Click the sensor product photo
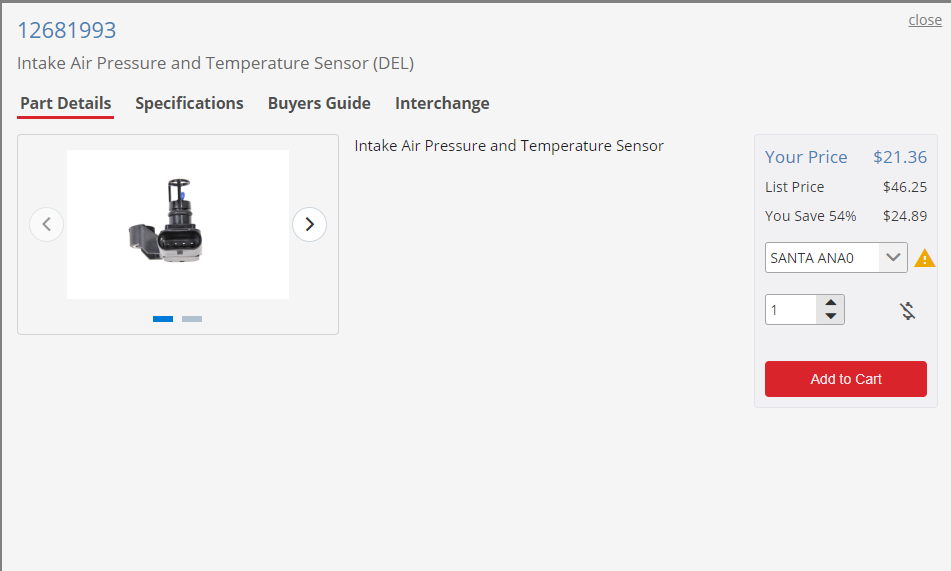This screenshot has width=951, height=571. click(x=178, y=224)
